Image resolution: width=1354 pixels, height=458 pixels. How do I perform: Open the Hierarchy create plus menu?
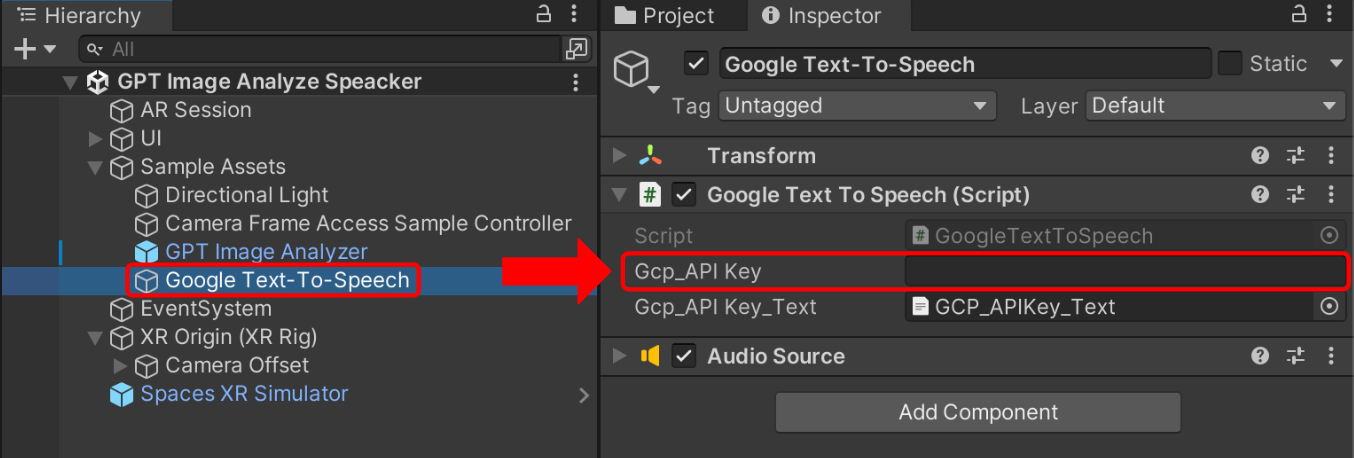pyautogui.click(x=36, y=48)
